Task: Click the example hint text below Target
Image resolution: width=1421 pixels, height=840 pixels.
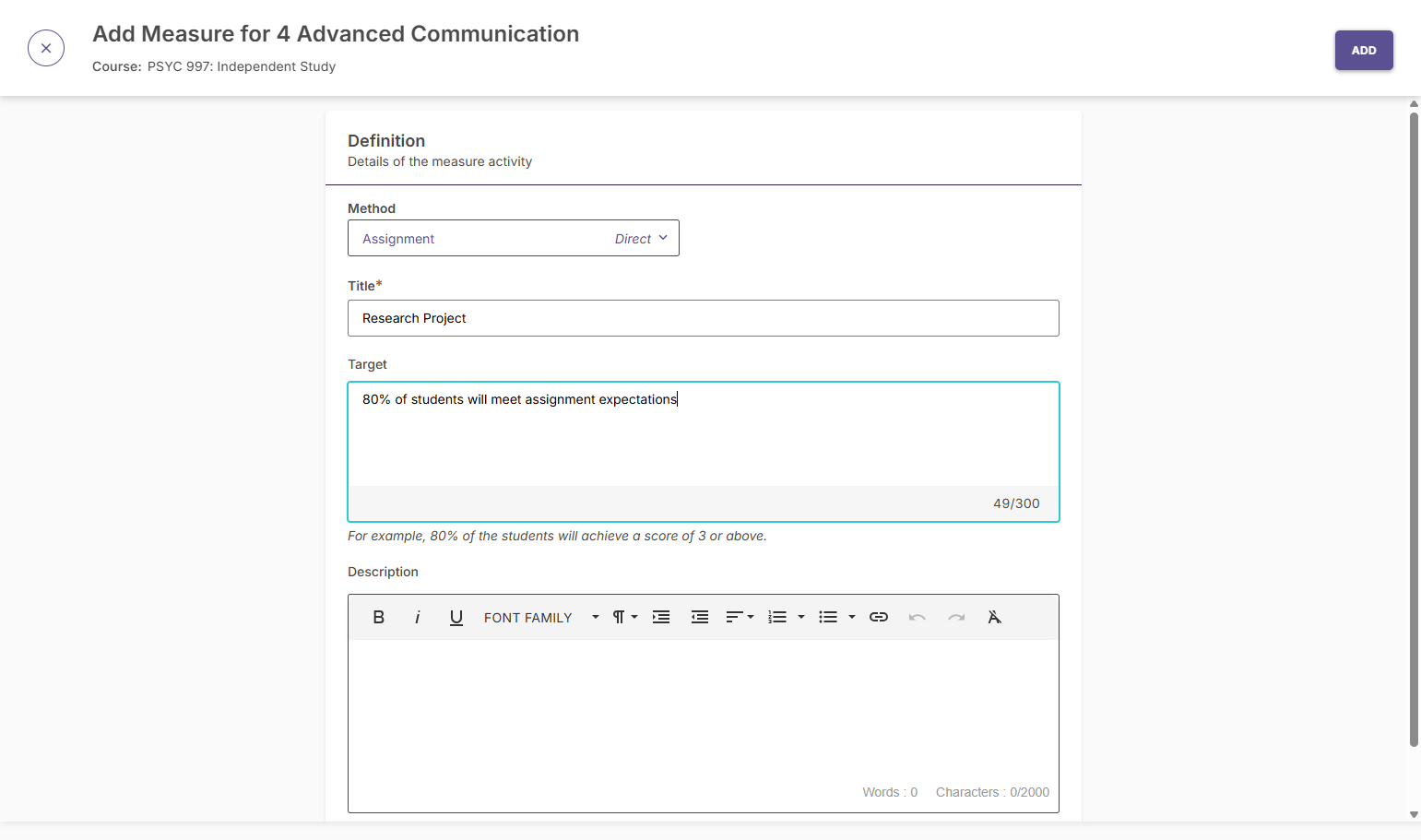Action: click(557, 536)
